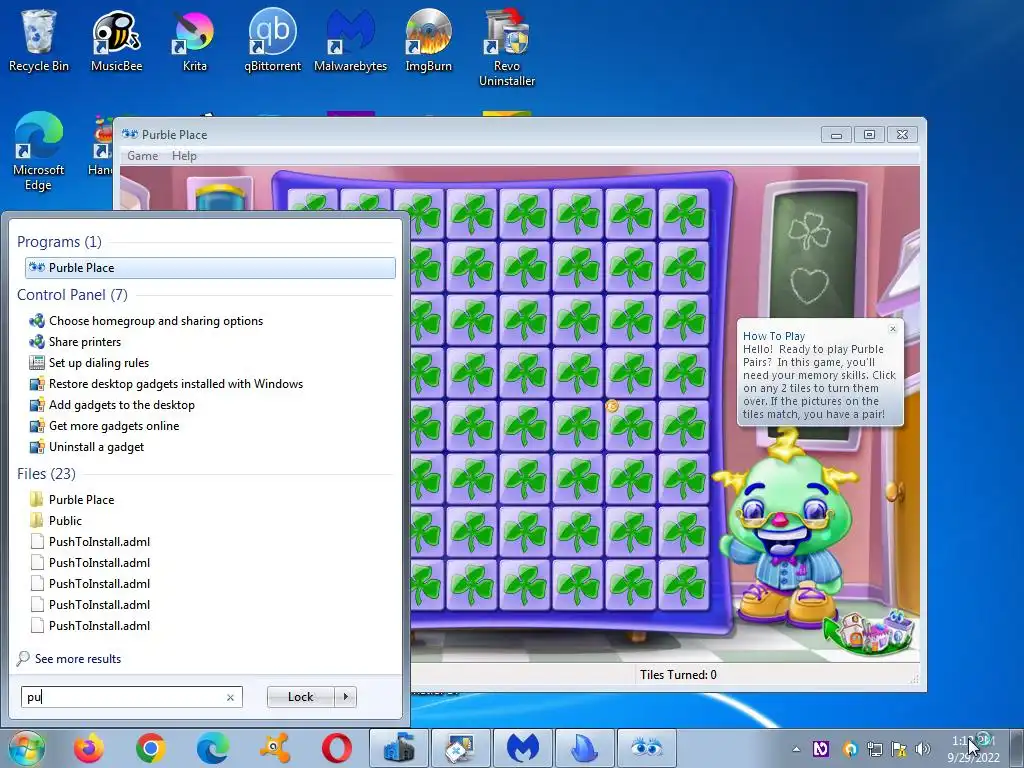
Task: Open Uninstall a gadget result
Action: pos(96,447)
